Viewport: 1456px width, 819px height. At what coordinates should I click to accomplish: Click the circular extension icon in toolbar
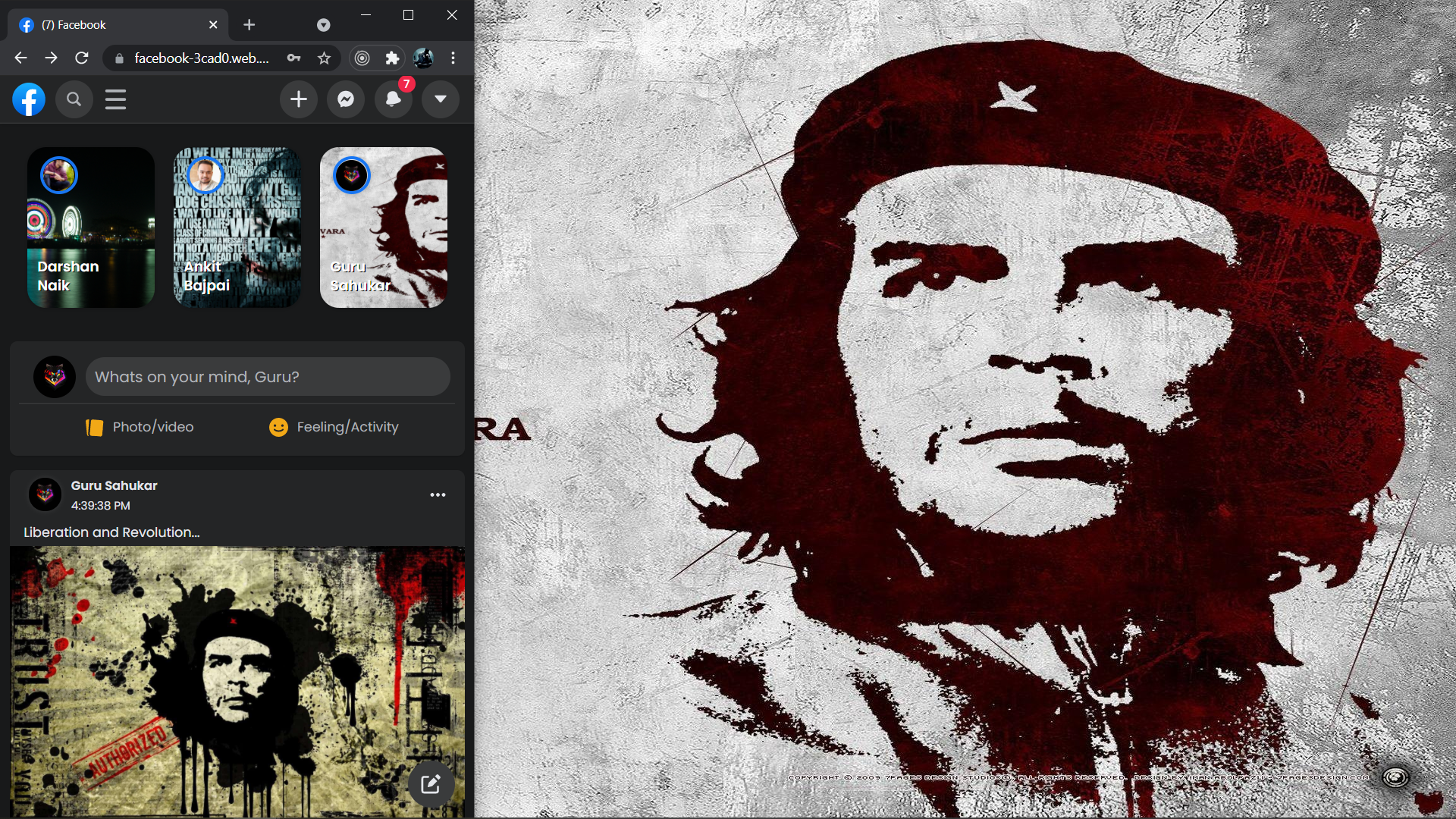point(362,58)
